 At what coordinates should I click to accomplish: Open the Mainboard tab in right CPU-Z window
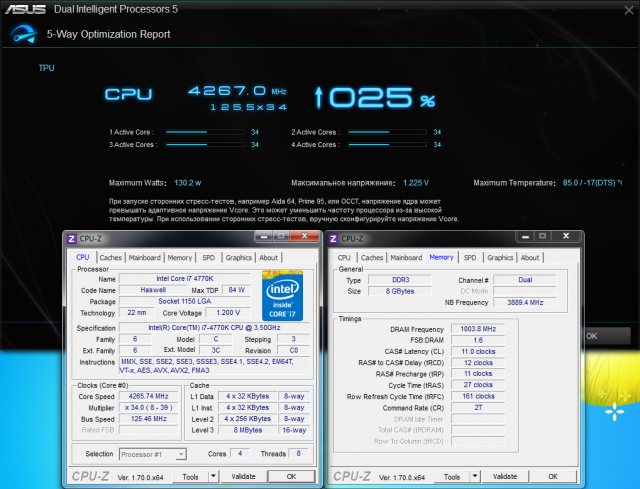click(x=406, y=258)
